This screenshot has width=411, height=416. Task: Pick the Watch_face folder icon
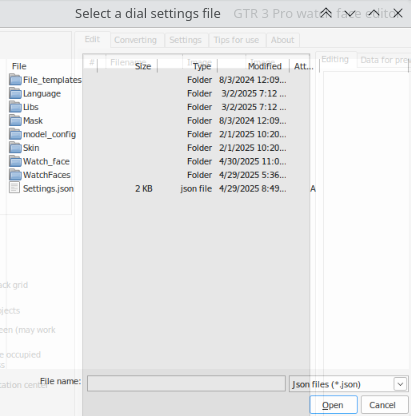pyautogui.click(x=15, y=161)
